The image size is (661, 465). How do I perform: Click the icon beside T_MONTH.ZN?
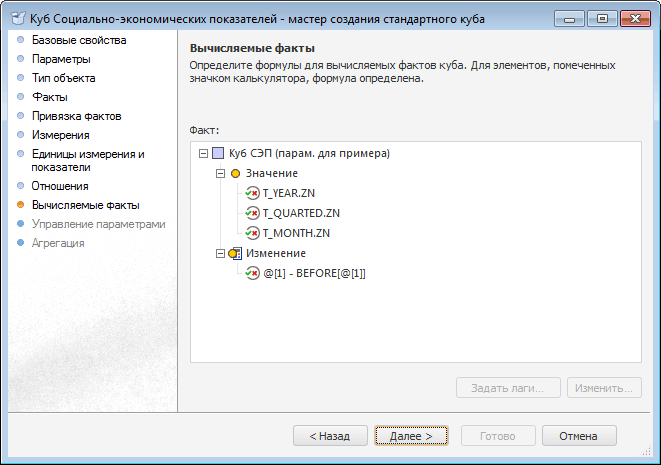252,234
